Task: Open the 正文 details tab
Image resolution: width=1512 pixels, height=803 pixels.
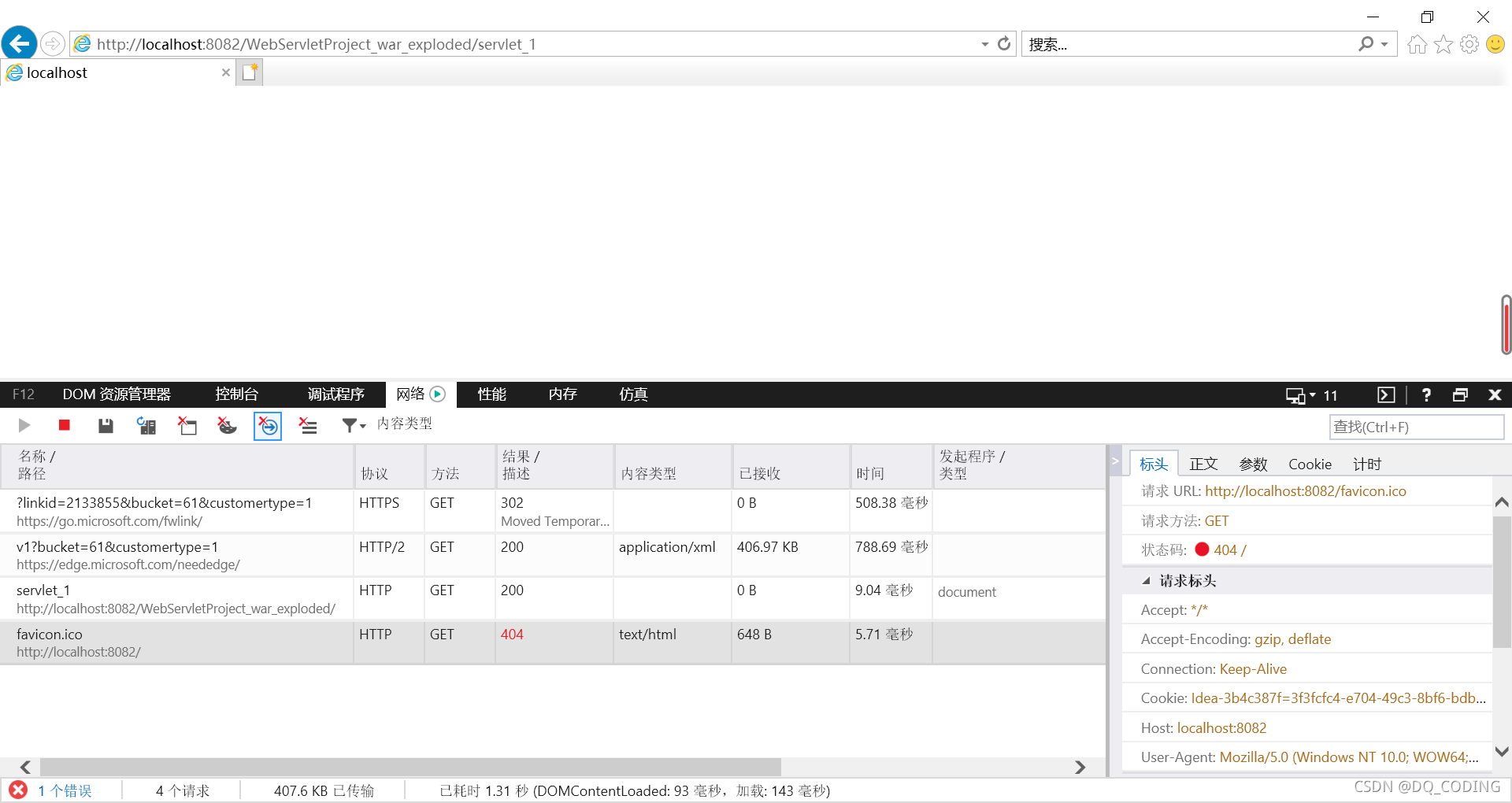Action: [x=1203, y=464]
